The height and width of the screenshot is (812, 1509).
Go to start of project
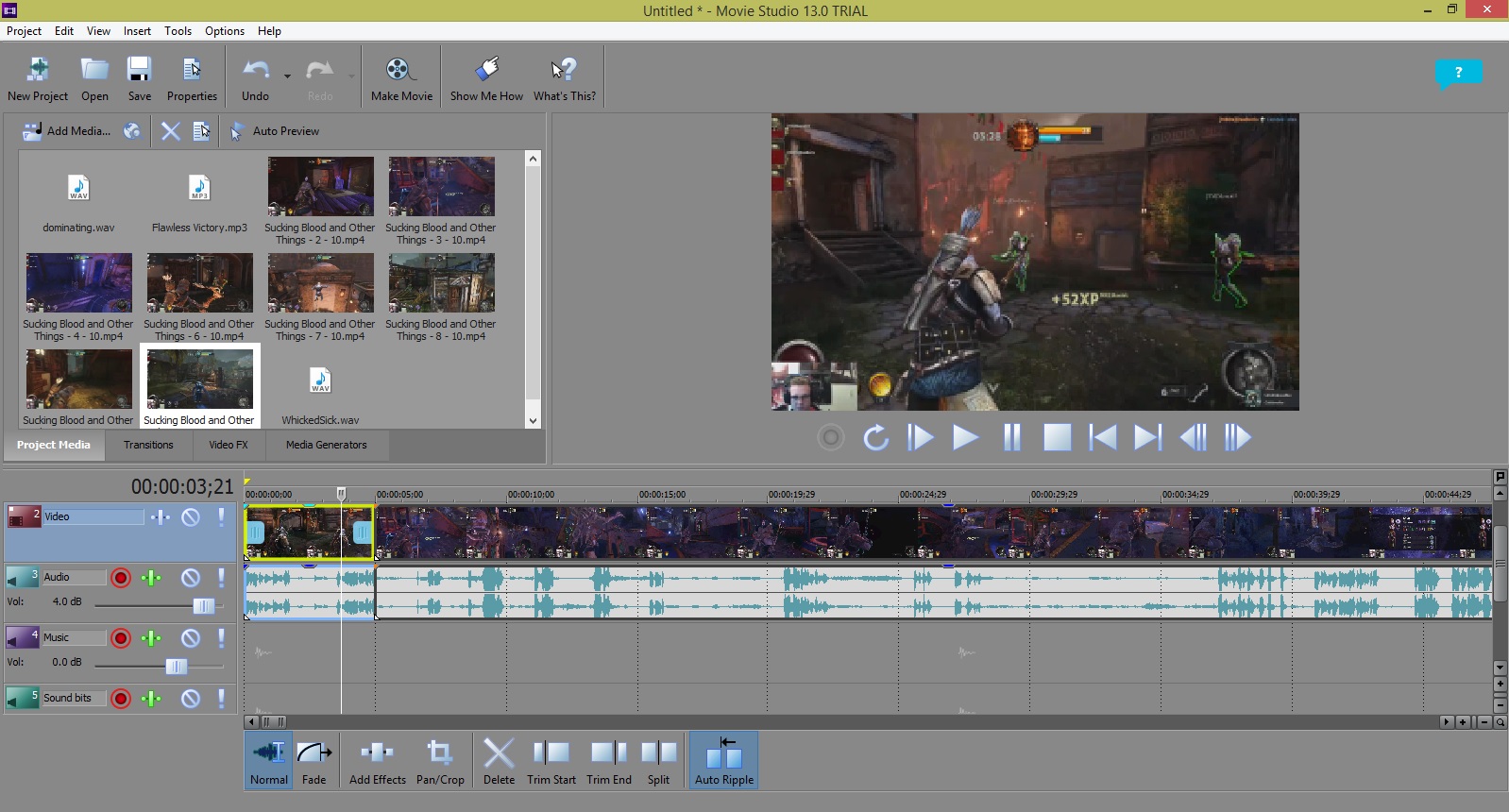coord(1102,438)
